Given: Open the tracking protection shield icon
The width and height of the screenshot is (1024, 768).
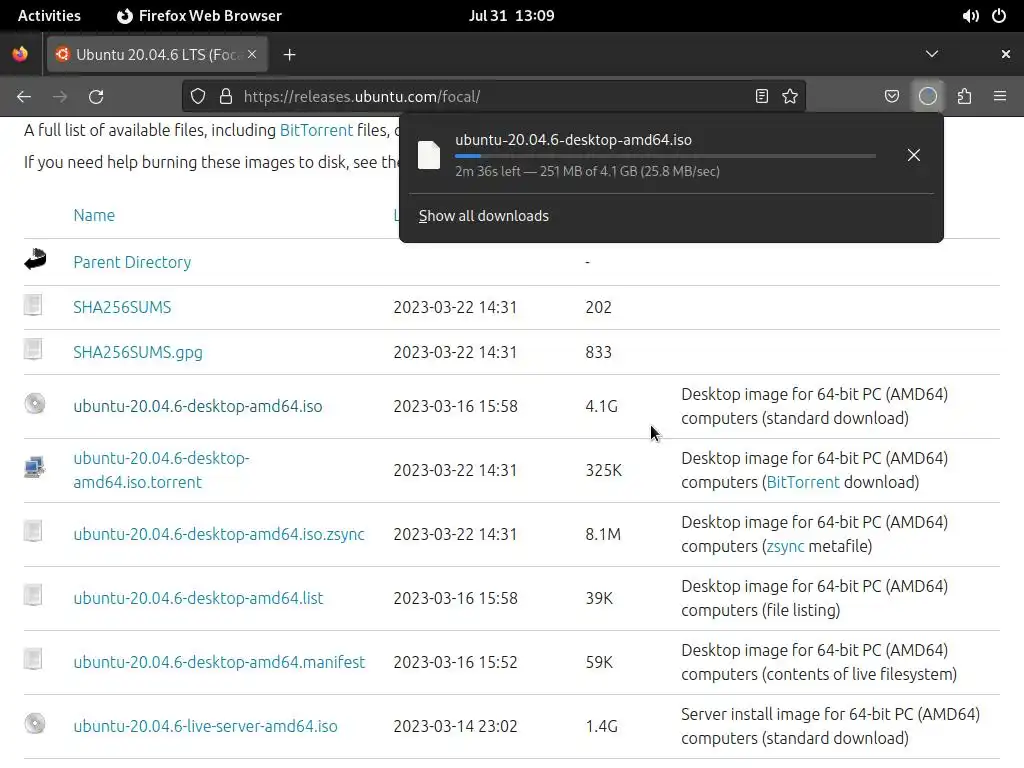Looking at the screenshot, I should 198,97.
